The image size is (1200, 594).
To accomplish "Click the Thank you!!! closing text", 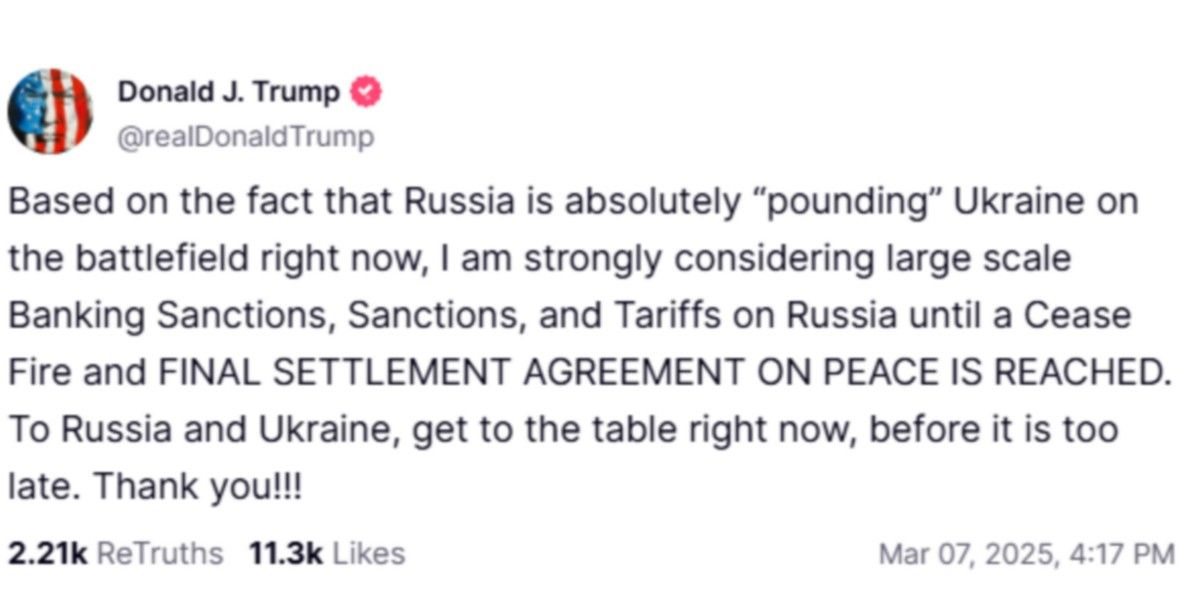I will (197, 487).
